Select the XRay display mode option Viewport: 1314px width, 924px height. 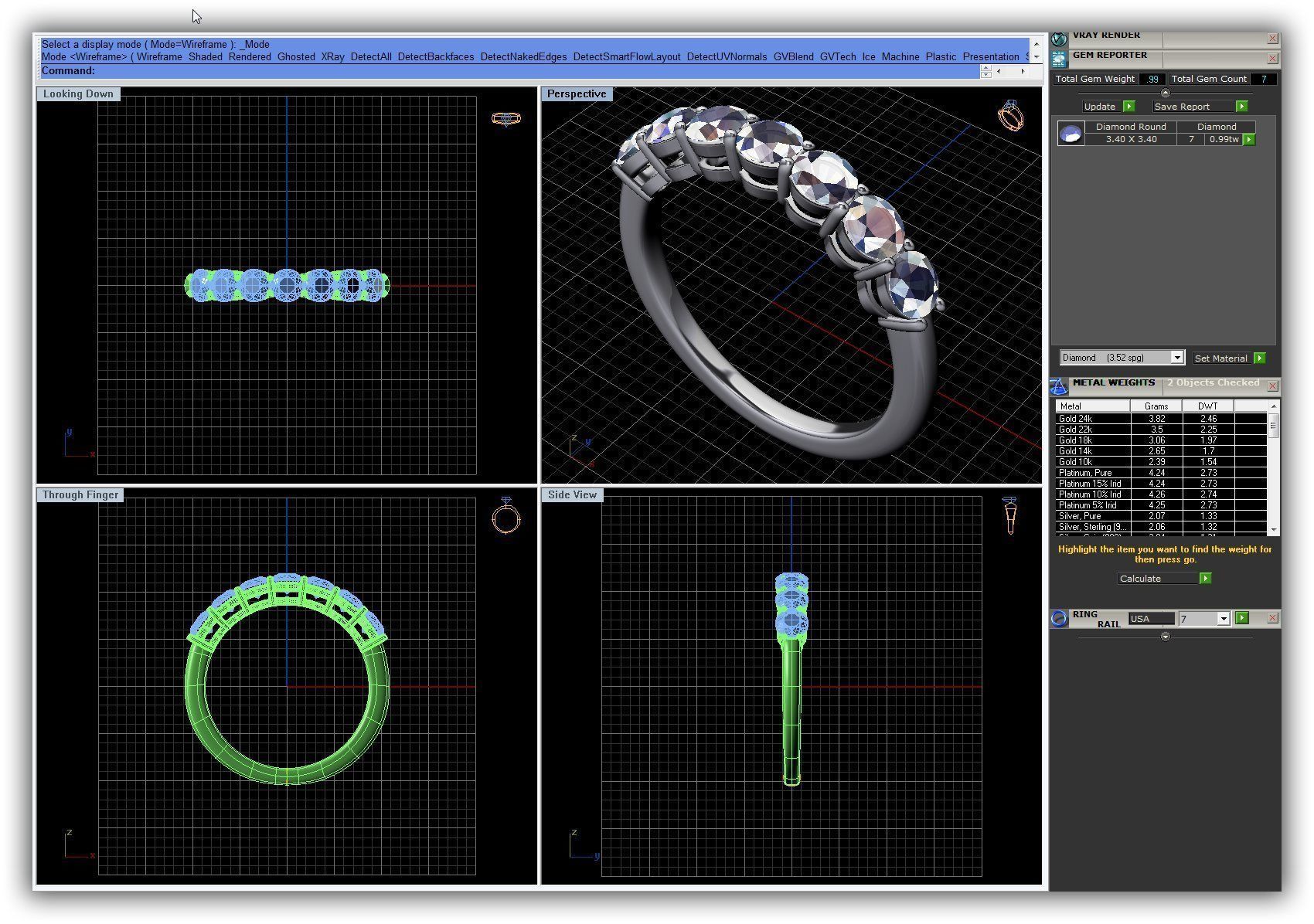point(332,56)
